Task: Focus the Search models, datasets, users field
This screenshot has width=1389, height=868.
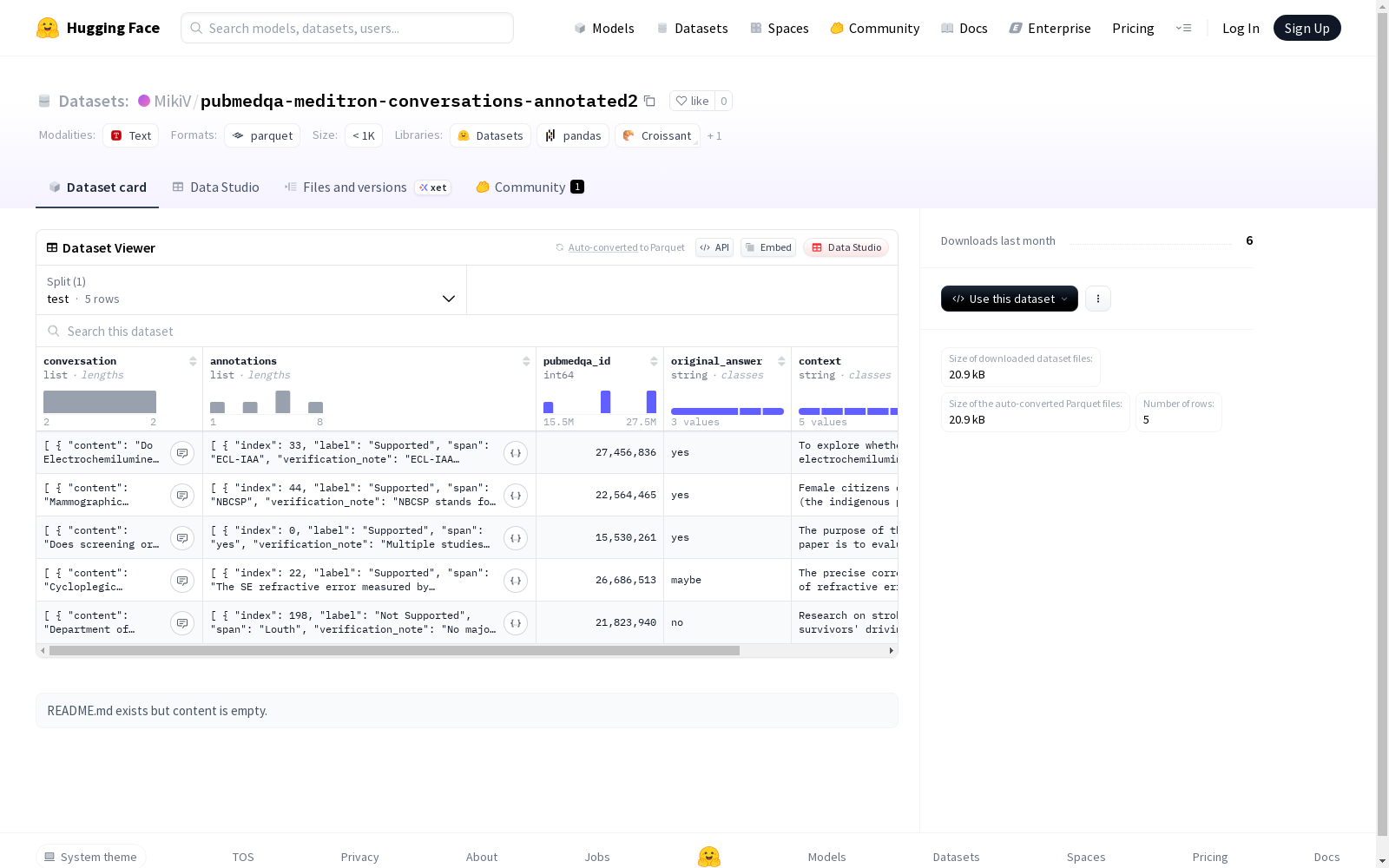Action: pyautogui.click(x=347, y=28)
